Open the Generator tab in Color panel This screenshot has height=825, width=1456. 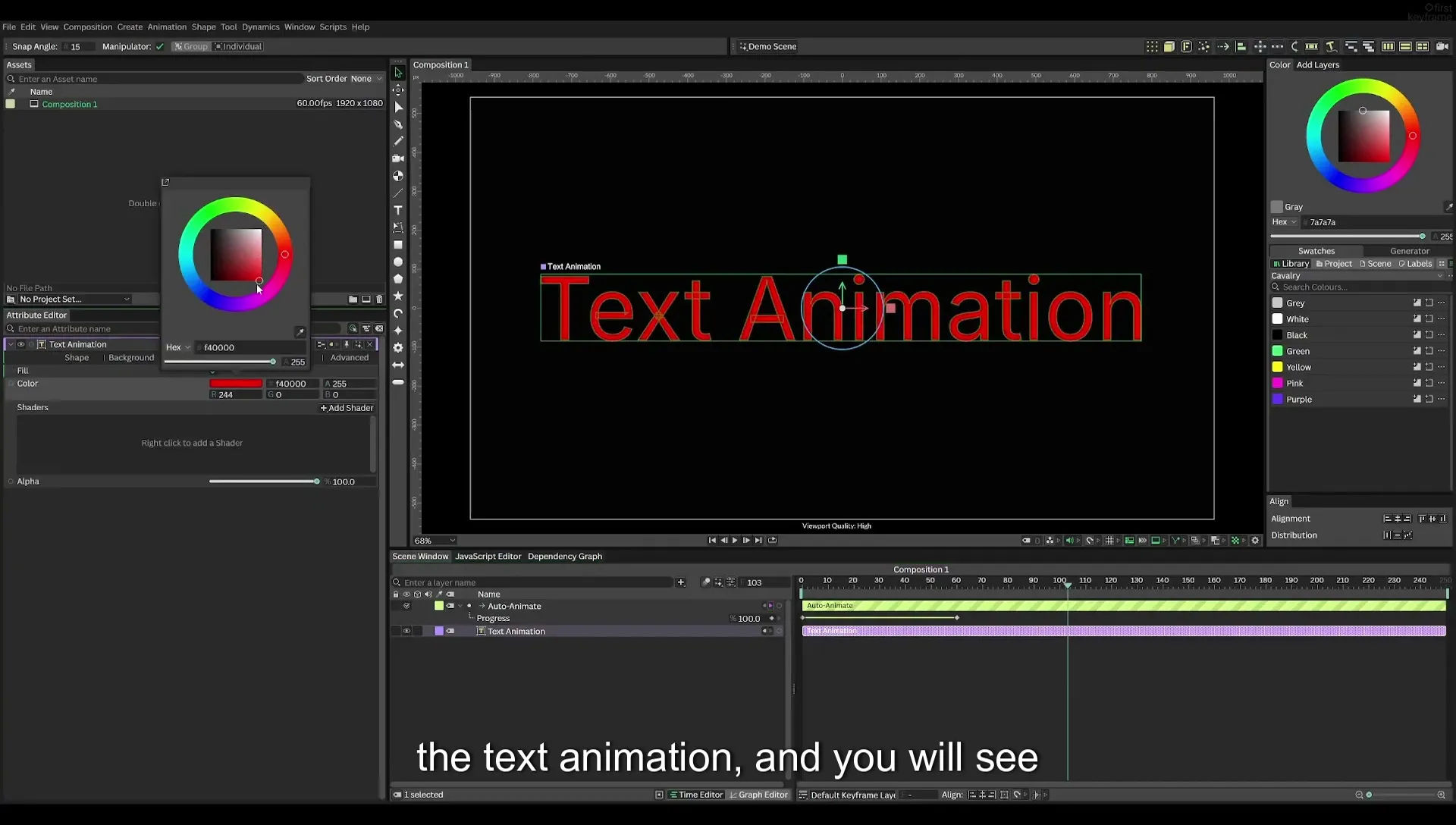point(1409,251)
